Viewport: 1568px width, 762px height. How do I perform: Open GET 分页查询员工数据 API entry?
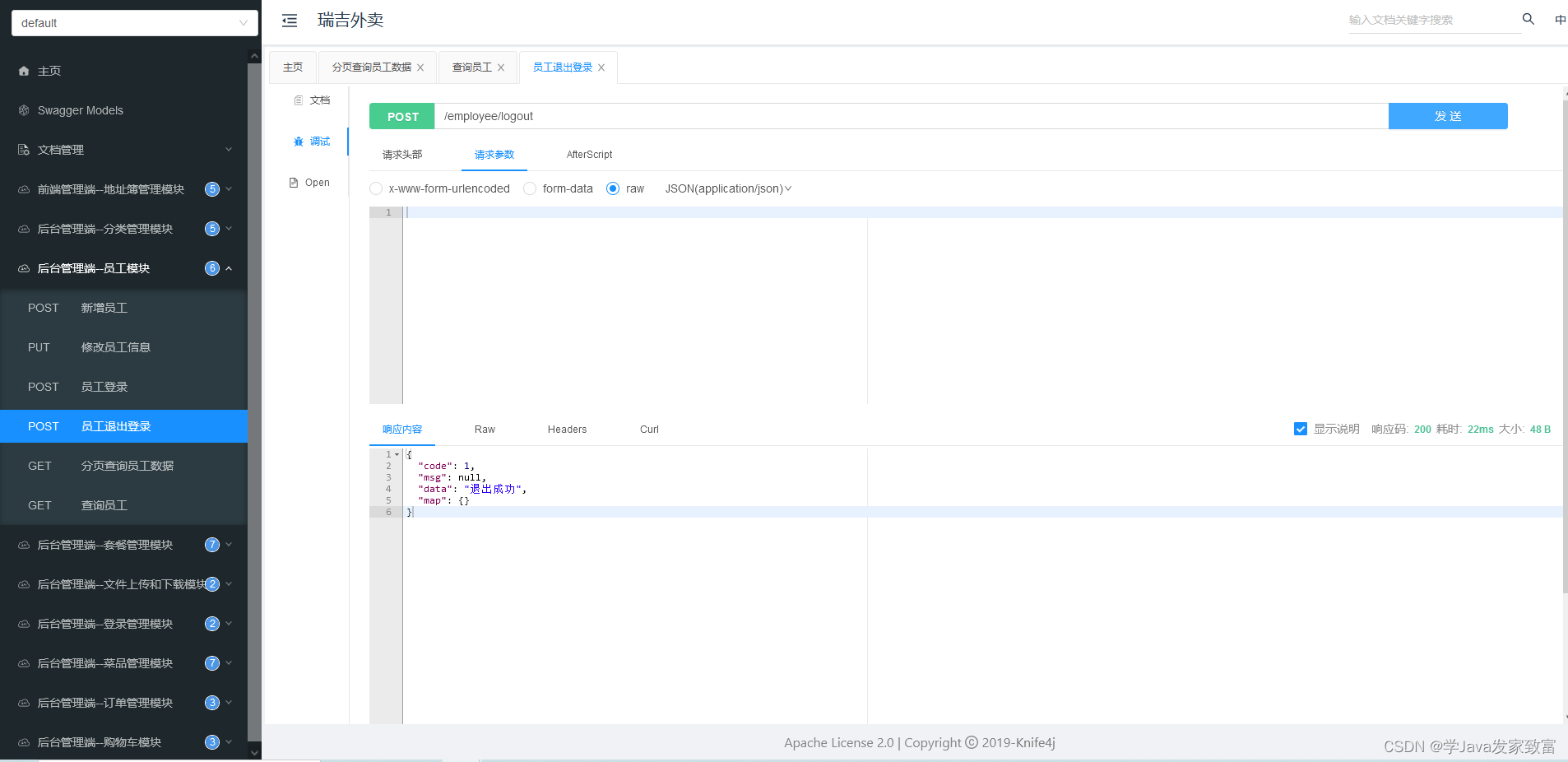[123, 466]
